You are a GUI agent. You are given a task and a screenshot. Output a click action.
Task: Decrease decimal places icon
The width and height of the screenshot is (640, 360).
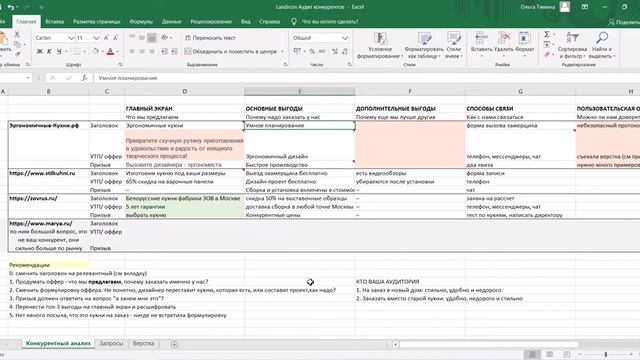pos(345,51)
